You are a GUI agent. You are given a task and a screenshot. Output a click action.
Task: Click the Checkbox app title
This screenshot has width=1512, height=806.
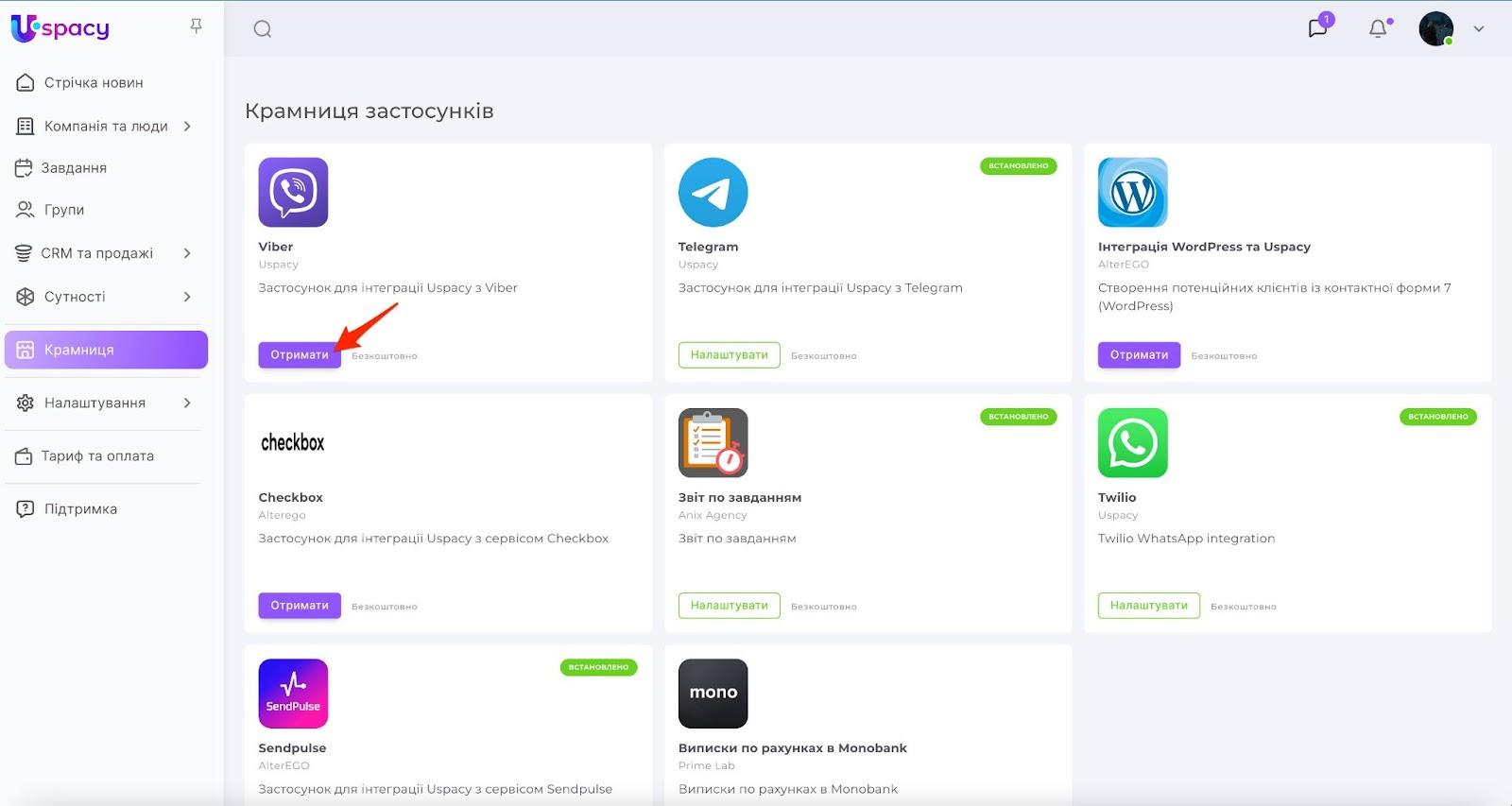(x=291, y=498)
